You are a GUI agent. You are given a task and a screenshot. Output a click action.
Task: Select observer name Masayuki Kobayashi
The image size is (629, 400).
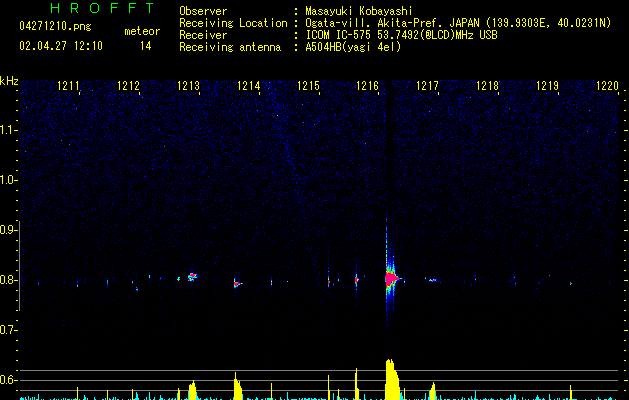pos(359,11)
